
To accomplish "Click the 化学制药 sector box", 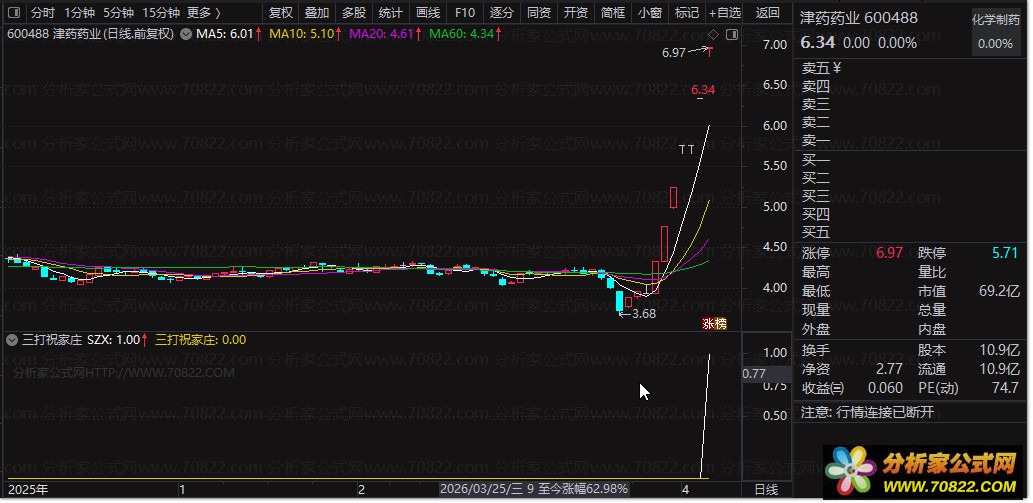I will [995, 32].
